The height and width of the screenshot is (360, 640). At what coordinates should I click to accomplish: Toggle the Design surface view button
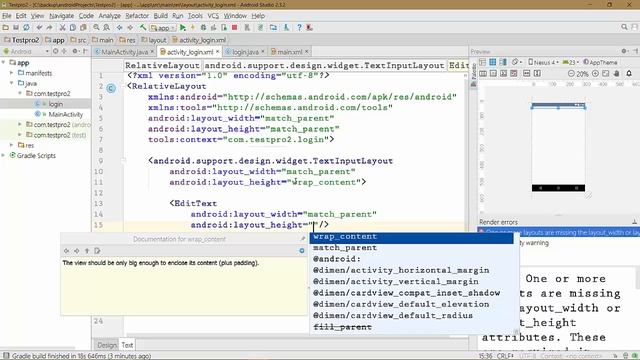click(x=482, y=62)
